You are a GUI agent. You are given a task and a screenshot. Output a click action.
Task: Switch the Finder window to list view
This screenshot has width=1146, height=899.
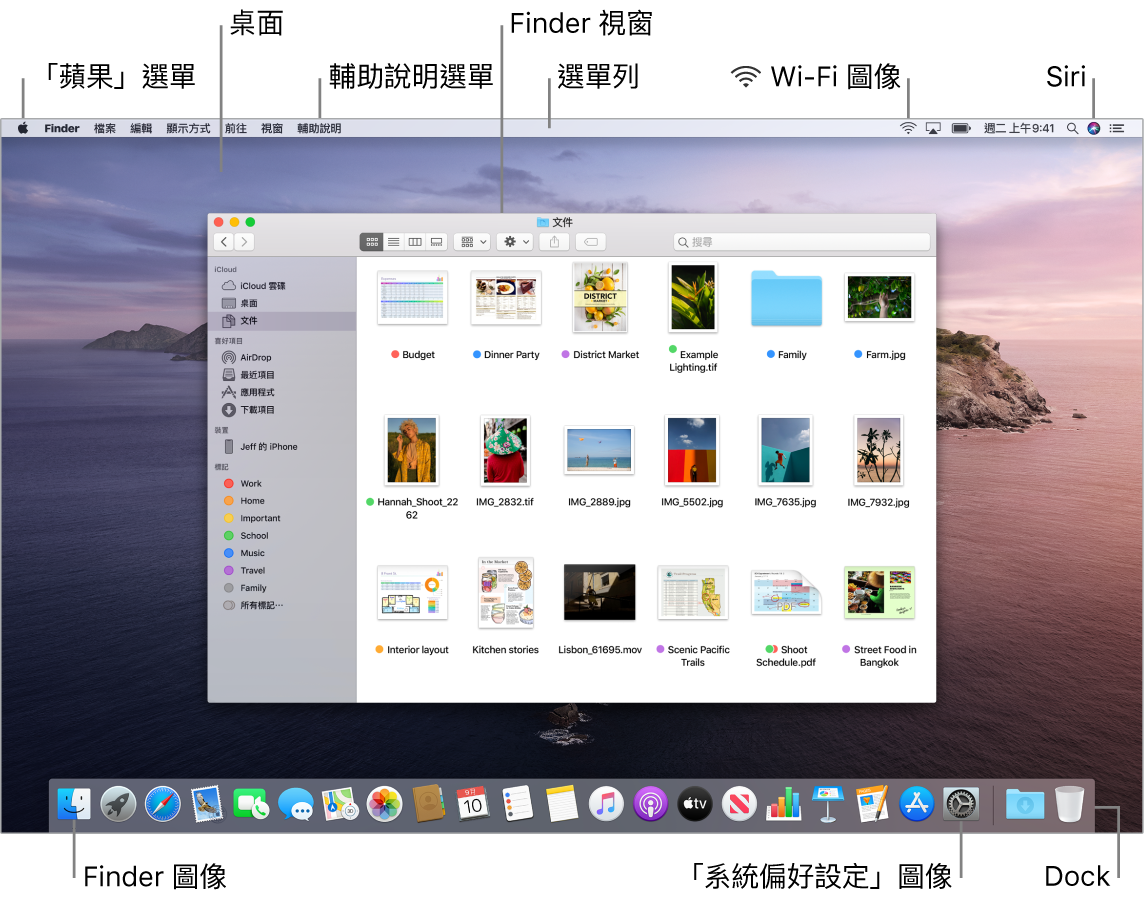[x=394, y=241]
